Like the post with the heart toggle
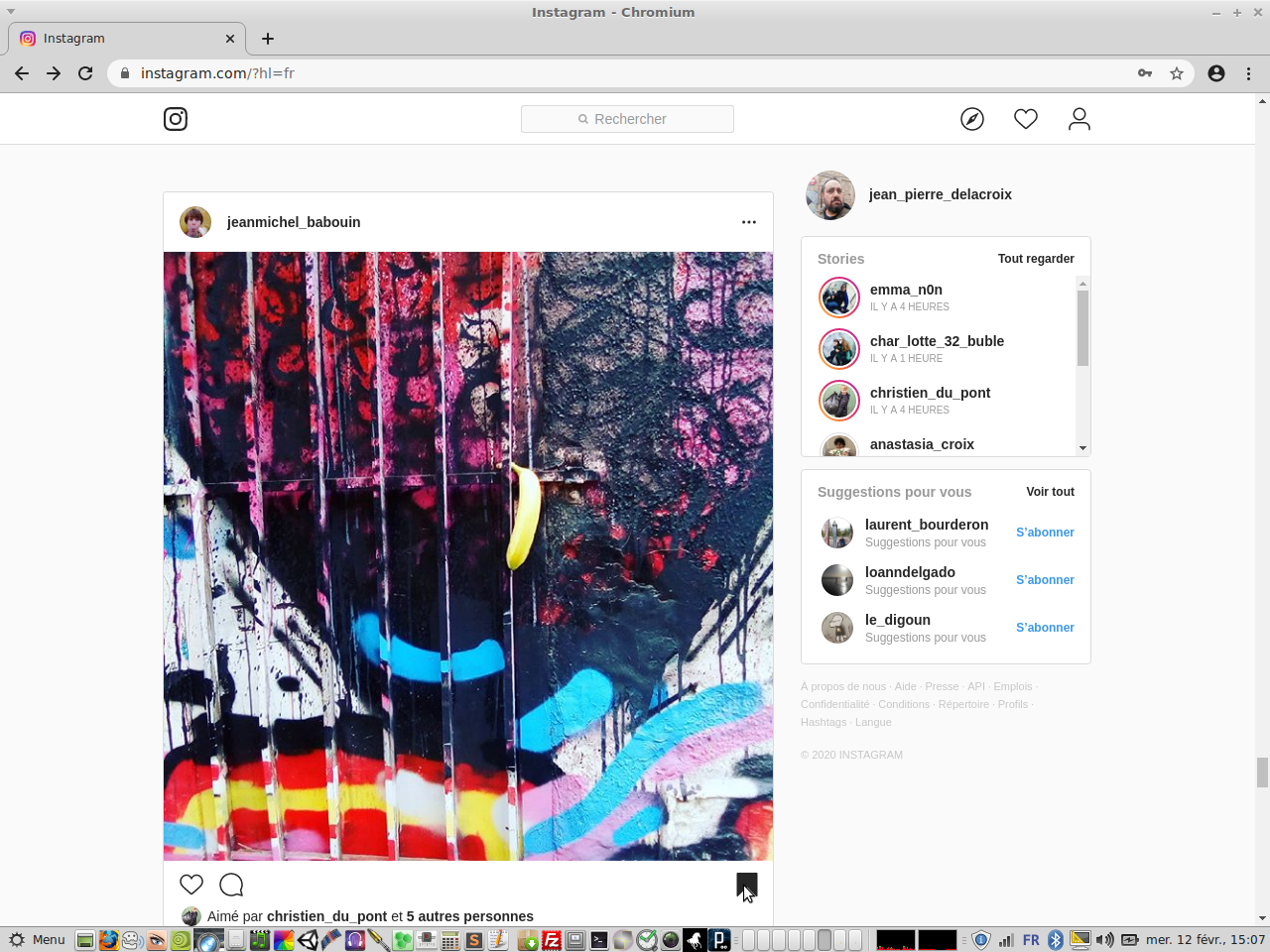The width and height of the screenshot is (1270, 952). pyautogui.click(x=191, y=885)
